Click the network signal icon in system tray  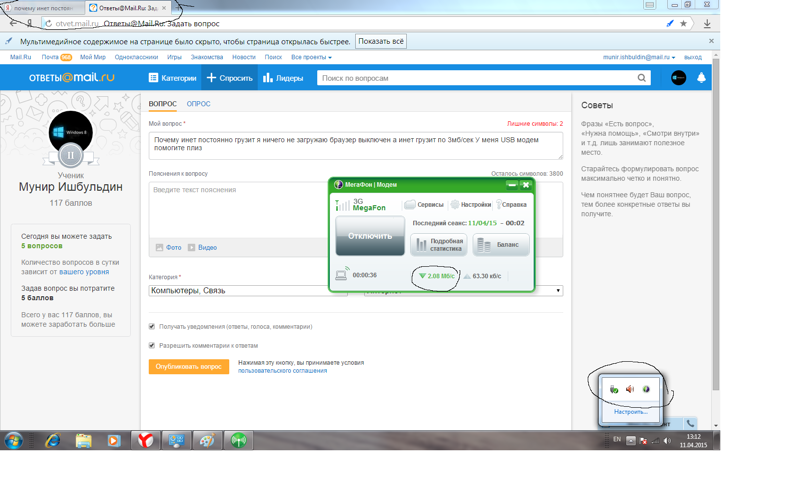click(656, 441)
